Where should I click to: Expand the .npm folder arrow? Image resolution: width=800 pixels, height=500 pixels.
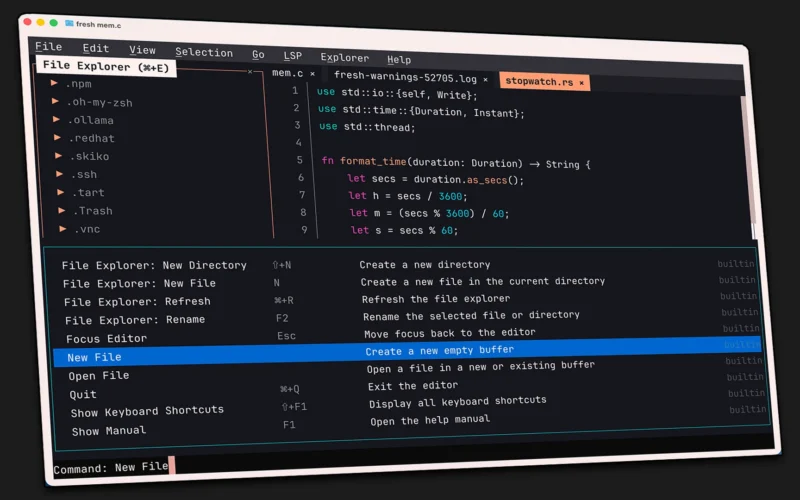click(54, 83)
